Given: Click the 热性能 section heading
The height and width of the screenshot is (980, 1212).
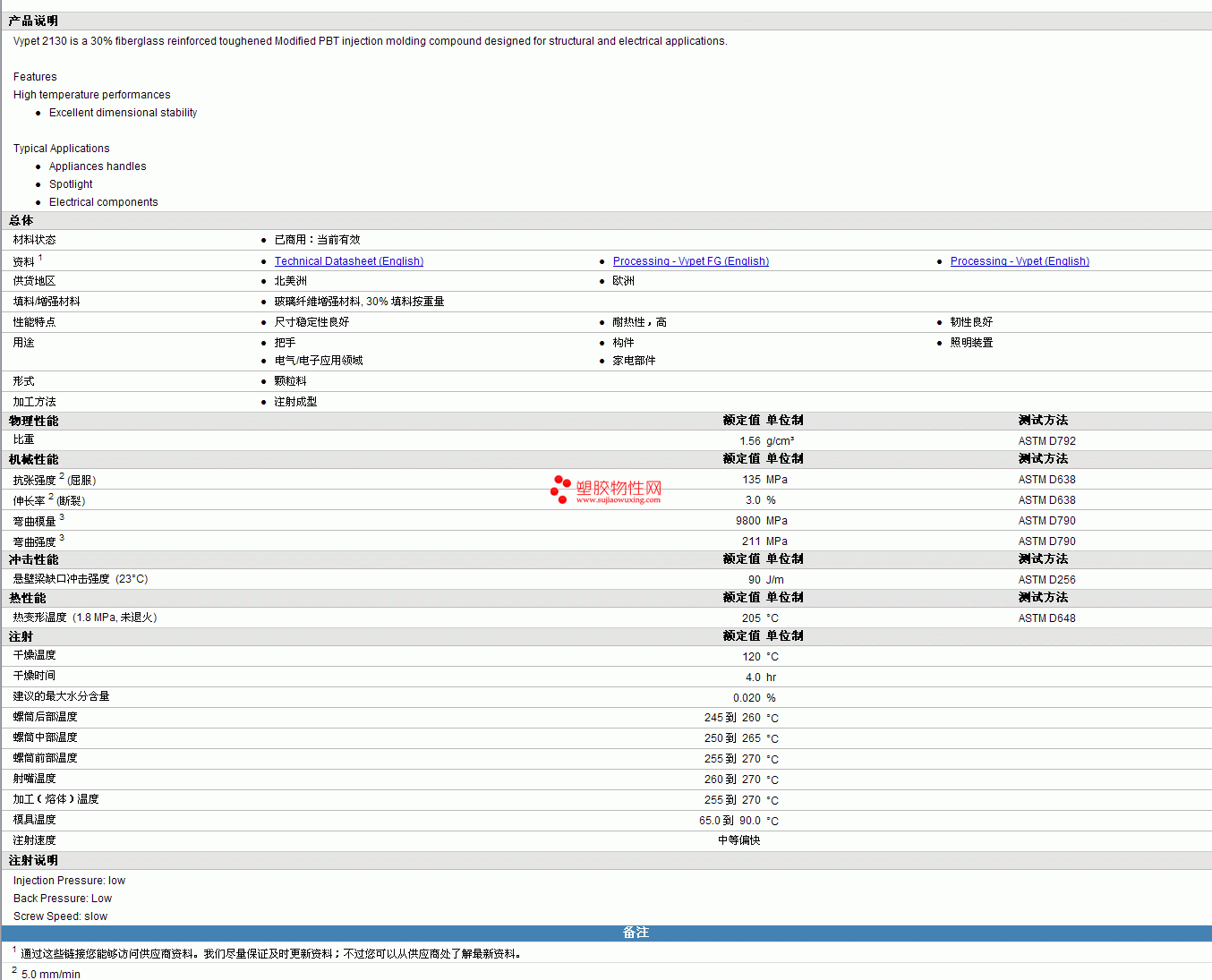Looking at the screenshot, I should pyautogui.click(x=28, y=598).
